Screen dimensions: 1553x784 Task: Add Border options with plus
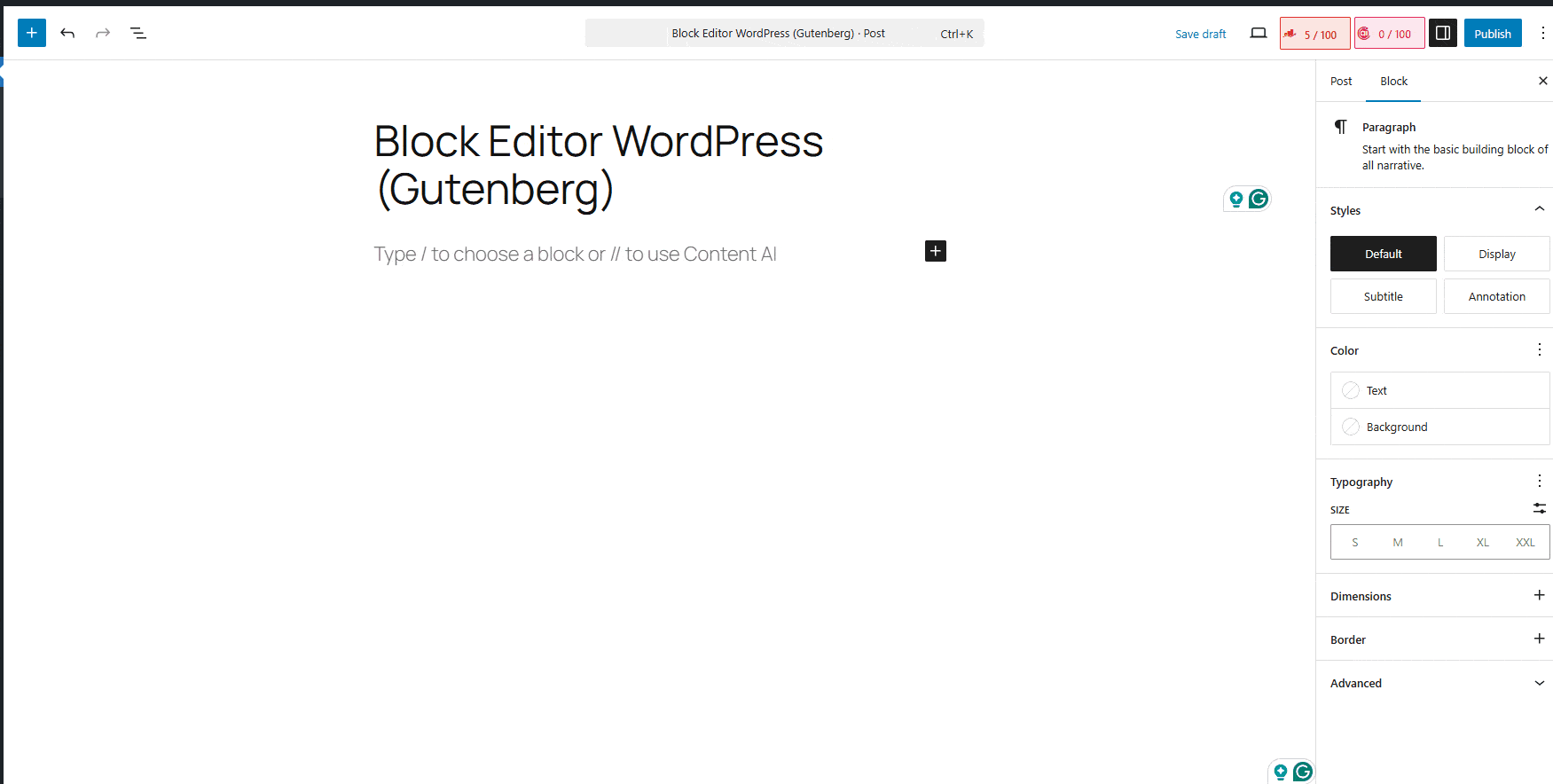(1540, 639)
